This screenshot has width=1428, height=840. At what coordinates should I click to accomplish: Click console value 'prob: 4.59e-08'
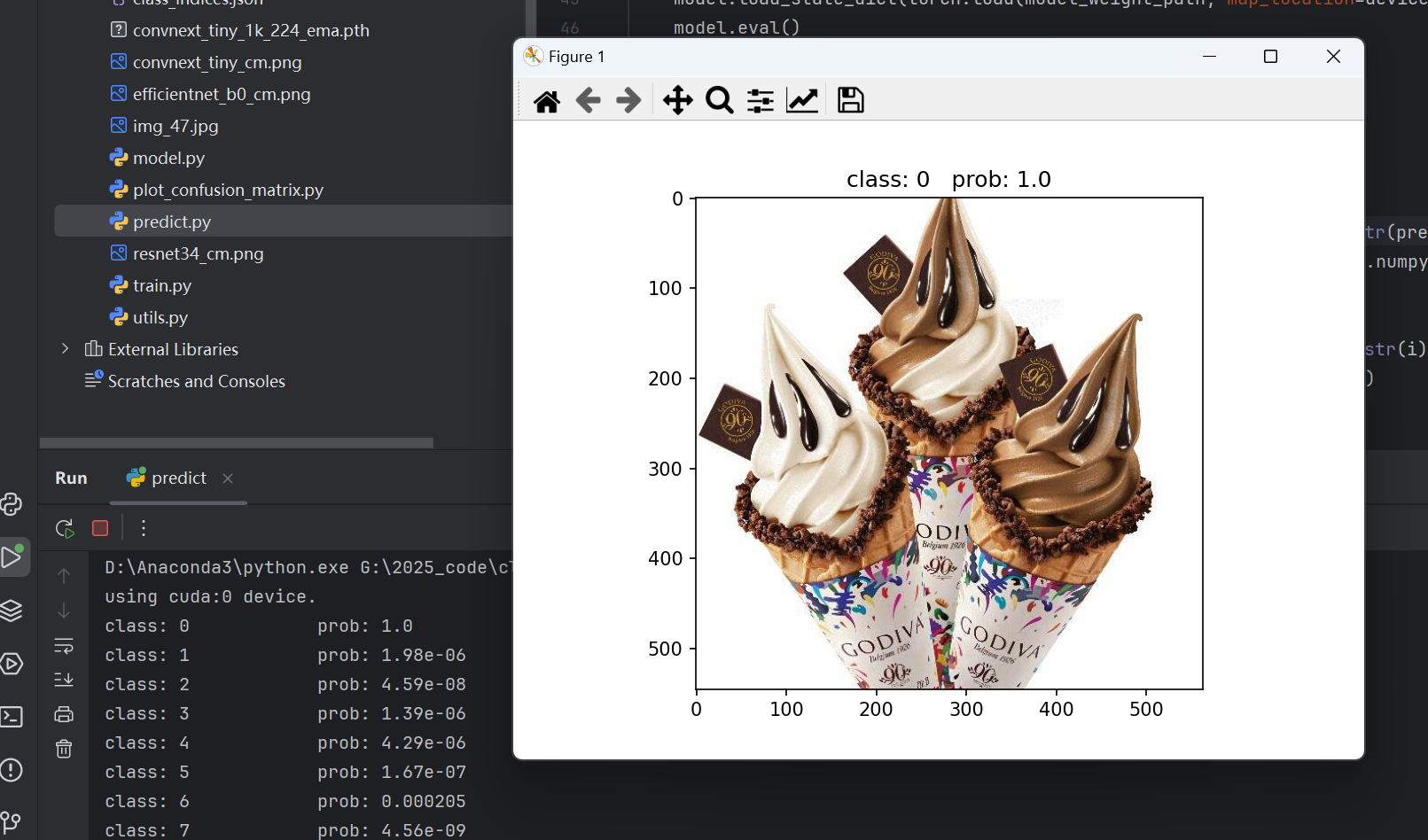click(392, 685)
